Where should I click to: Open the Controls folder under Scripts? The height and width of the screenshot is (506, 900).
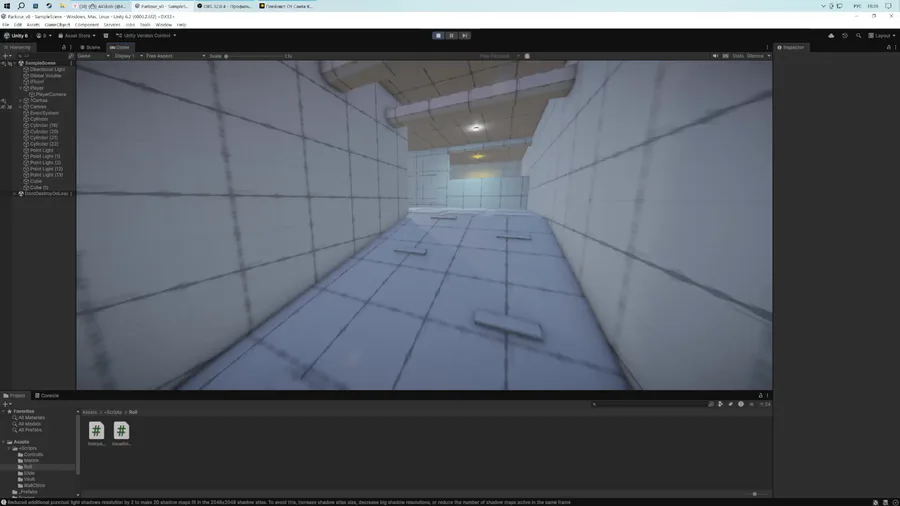pos(33,454)
